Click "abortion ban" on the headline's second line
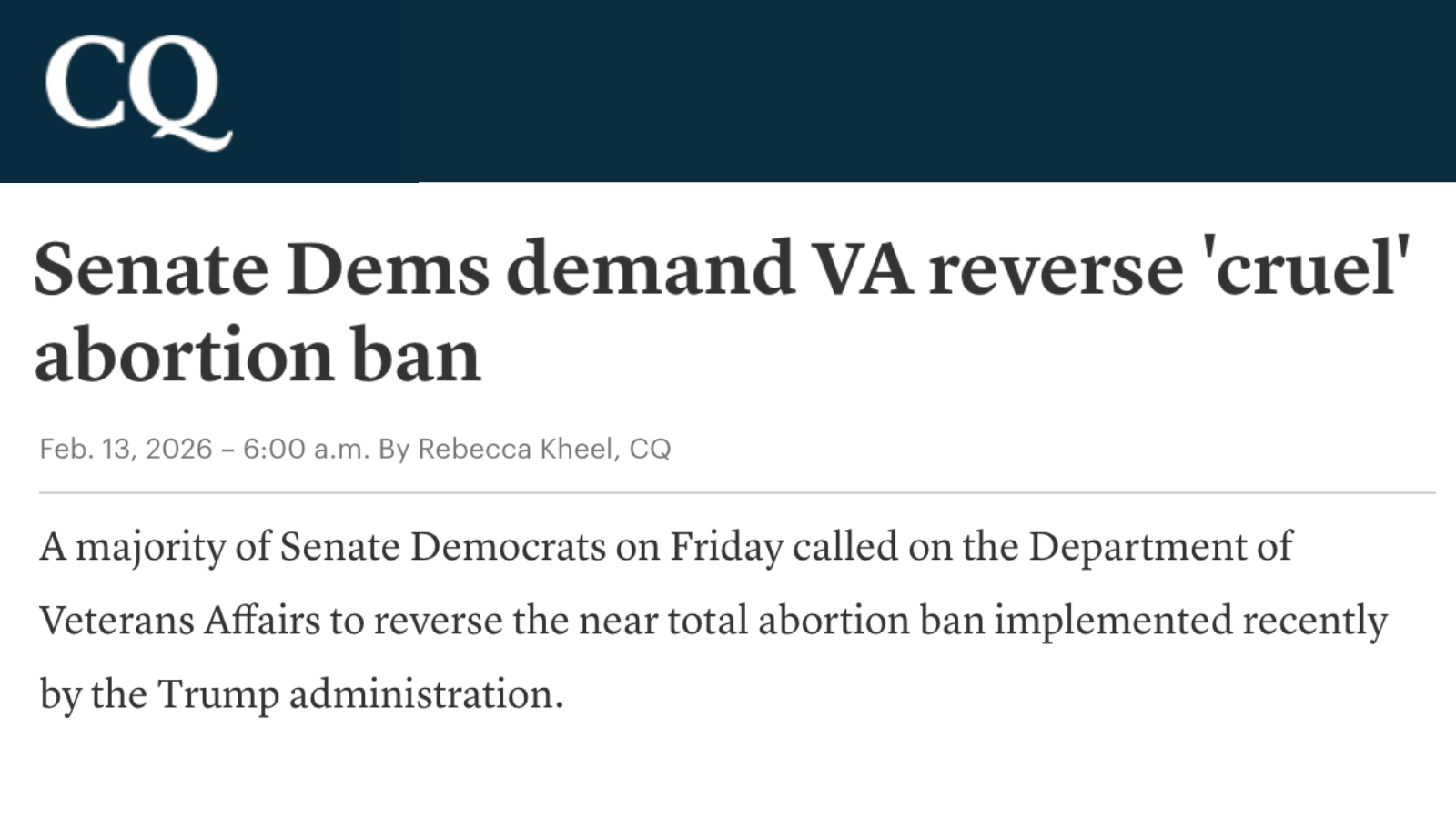This screenshot has width=1456, height=819. 258,355
